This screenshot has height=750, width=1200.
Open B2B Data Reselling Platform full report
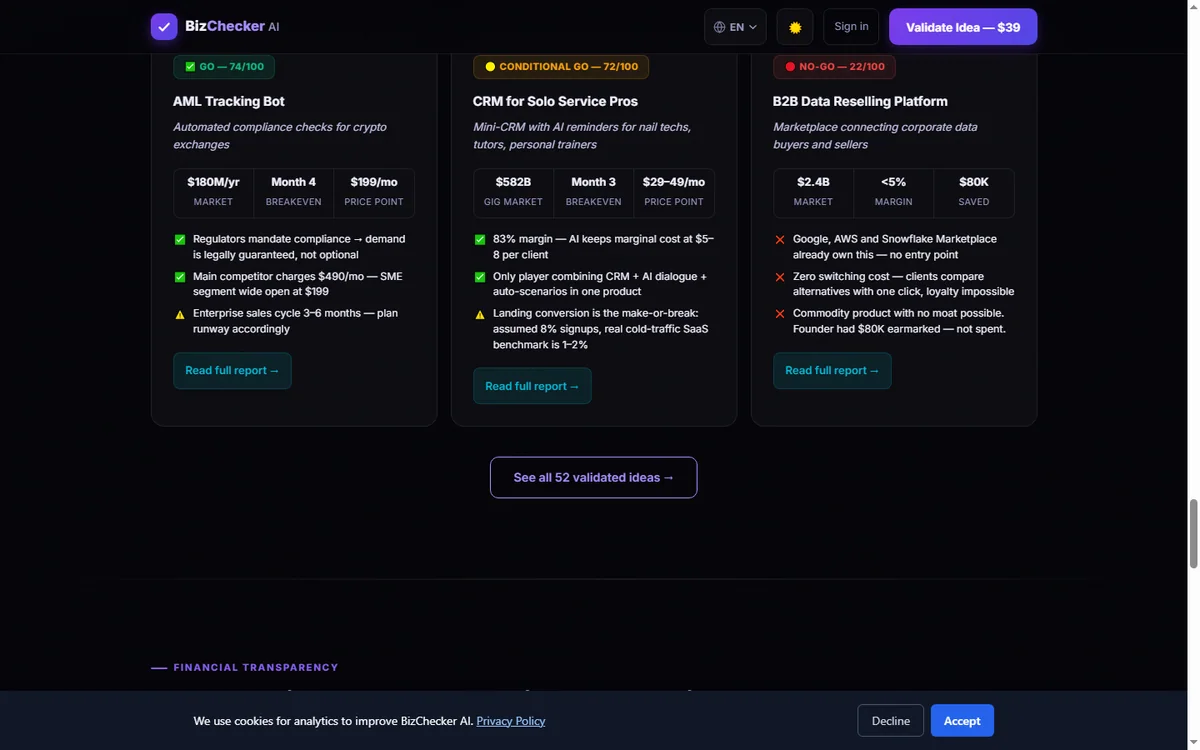832,370
